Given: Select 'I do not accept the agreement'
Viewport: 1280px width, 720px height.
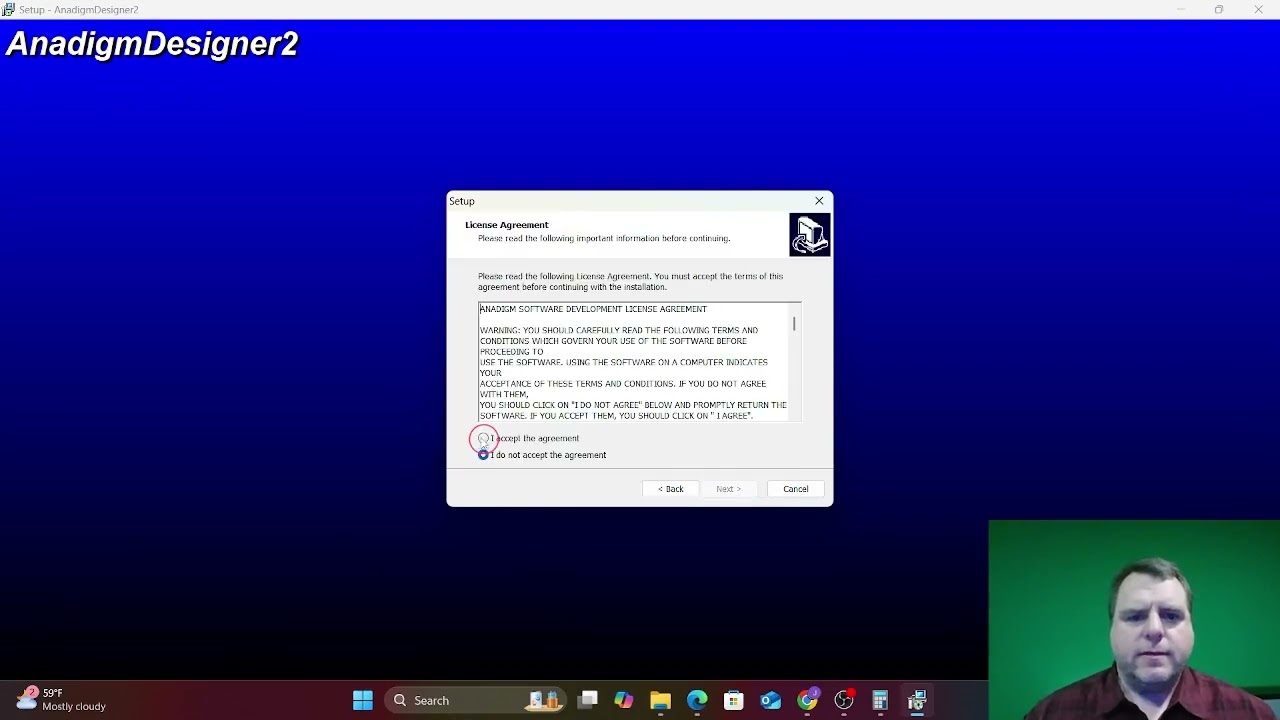Looking at the screenshot, I should pos(484,455).
